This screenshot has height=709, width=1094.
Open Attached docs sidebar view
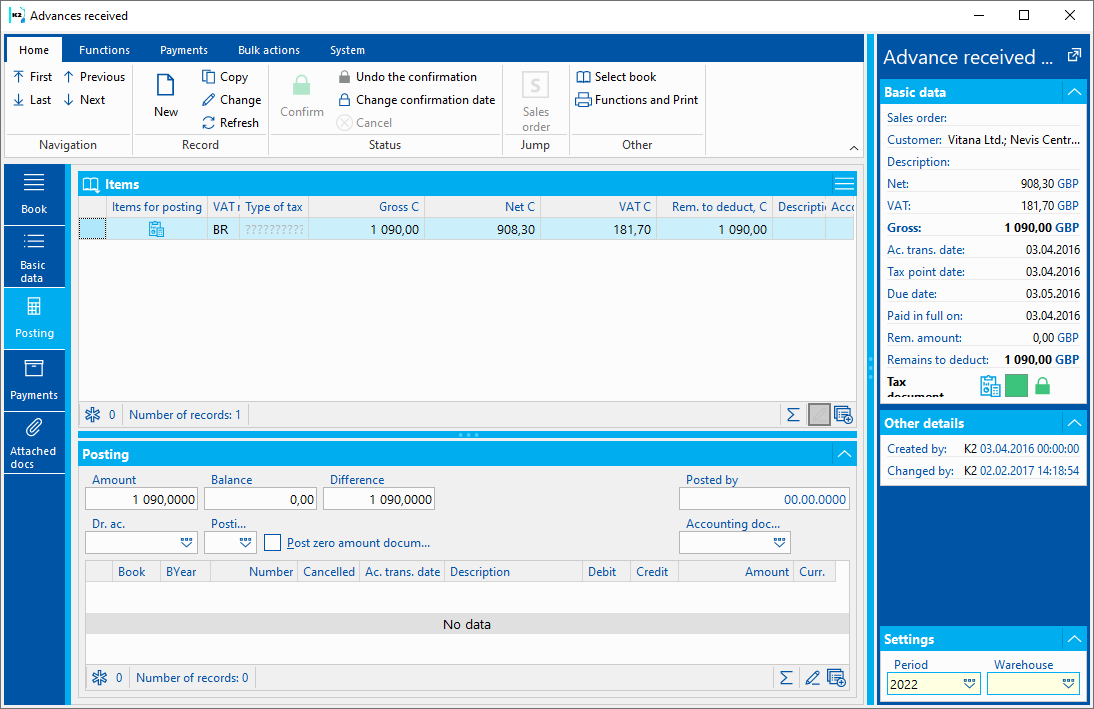coord(34,442)
